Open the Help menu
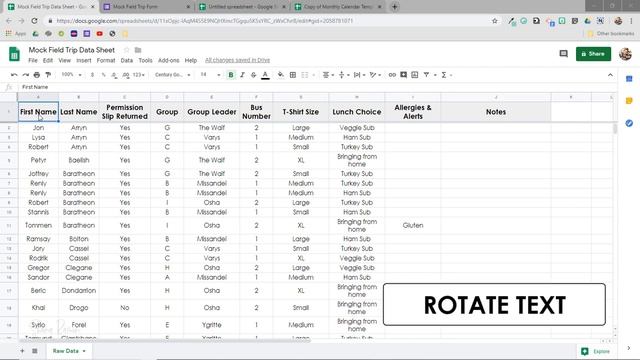The width and height of the screenshot is (640, 360). [x=191, y=60]
